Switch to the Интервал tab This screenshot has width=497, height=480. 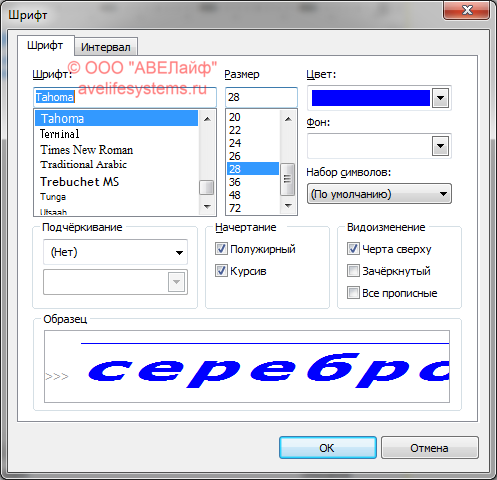click(106, 47)
